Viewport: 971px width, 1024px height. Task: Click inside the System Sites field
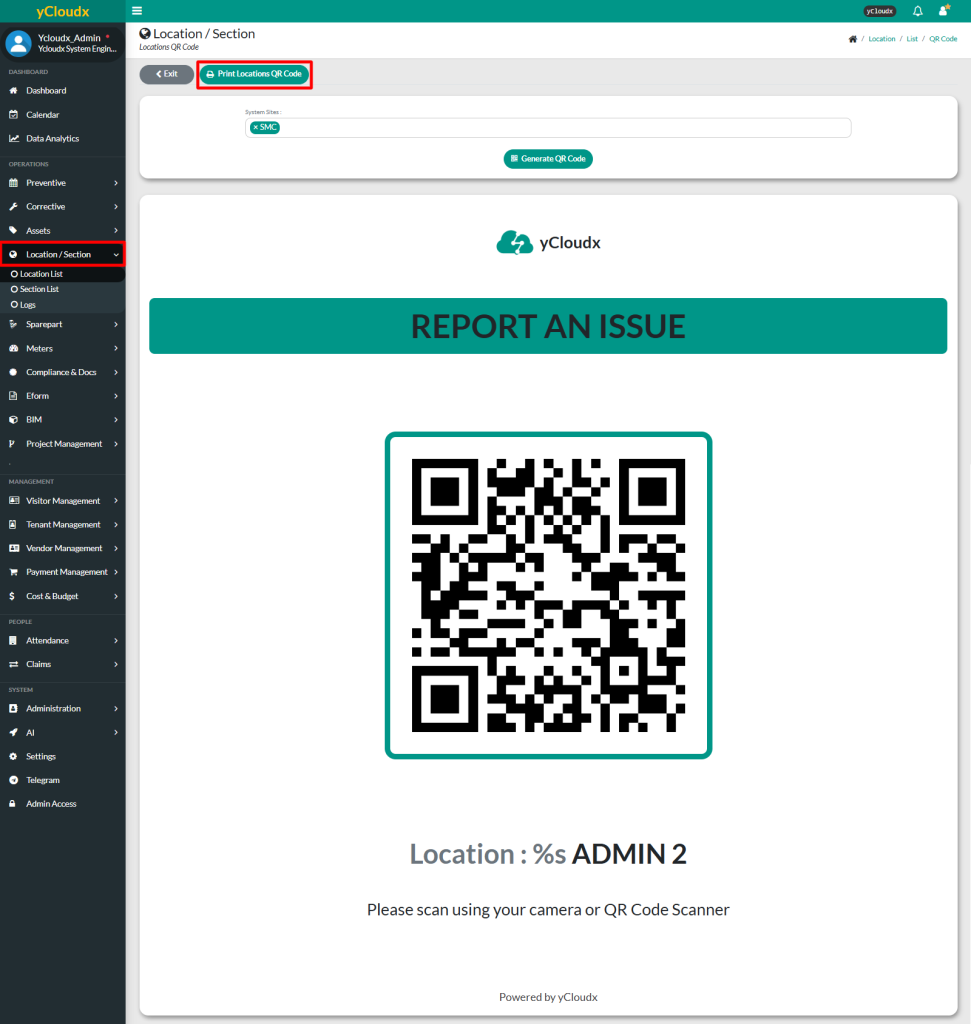548,127
